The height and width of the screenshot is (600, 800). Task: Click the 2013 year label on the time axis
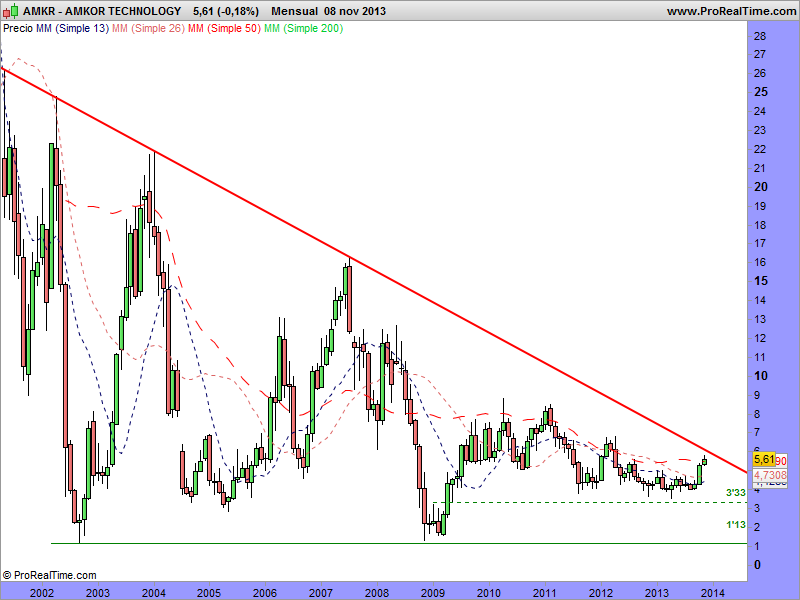(657, 593)
